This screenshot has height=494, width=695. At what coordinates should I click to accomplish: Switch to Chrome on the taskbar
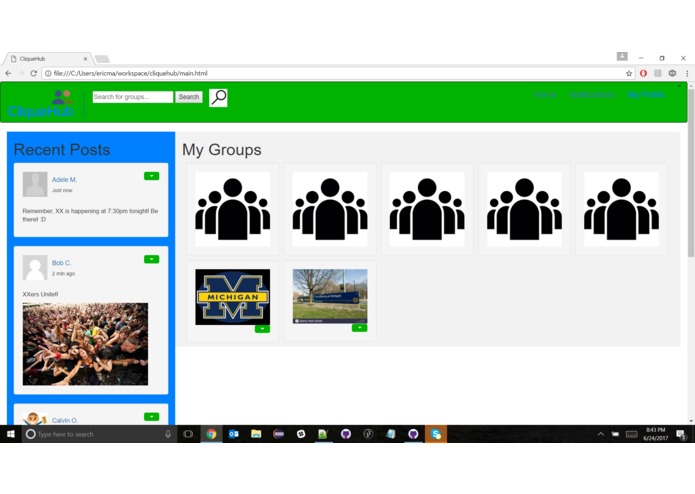point(211,434)
